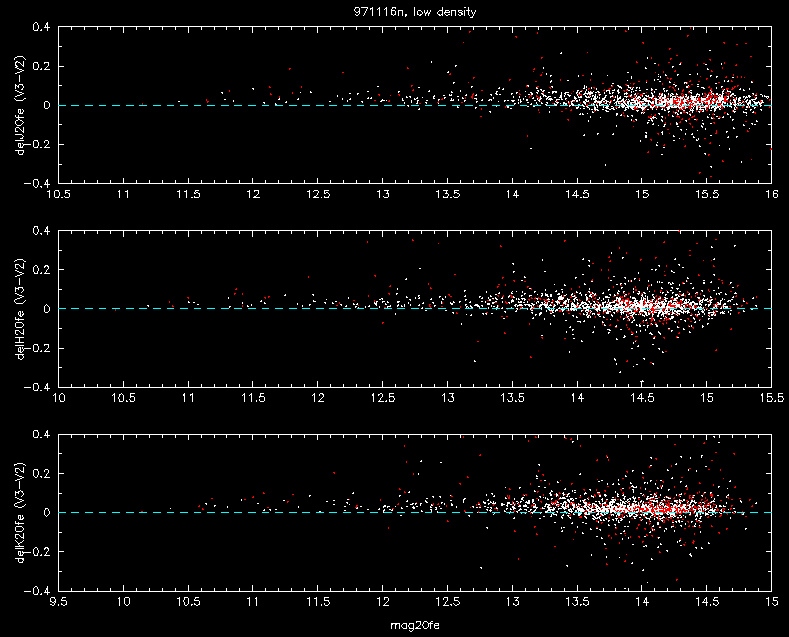Click the plot title '971116n, low density'

pos(415,12)
